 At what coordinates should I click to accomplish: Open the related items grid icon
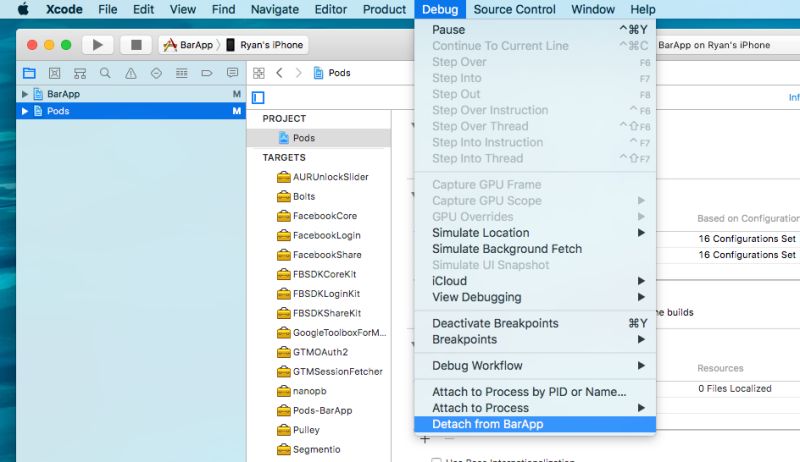259,73
